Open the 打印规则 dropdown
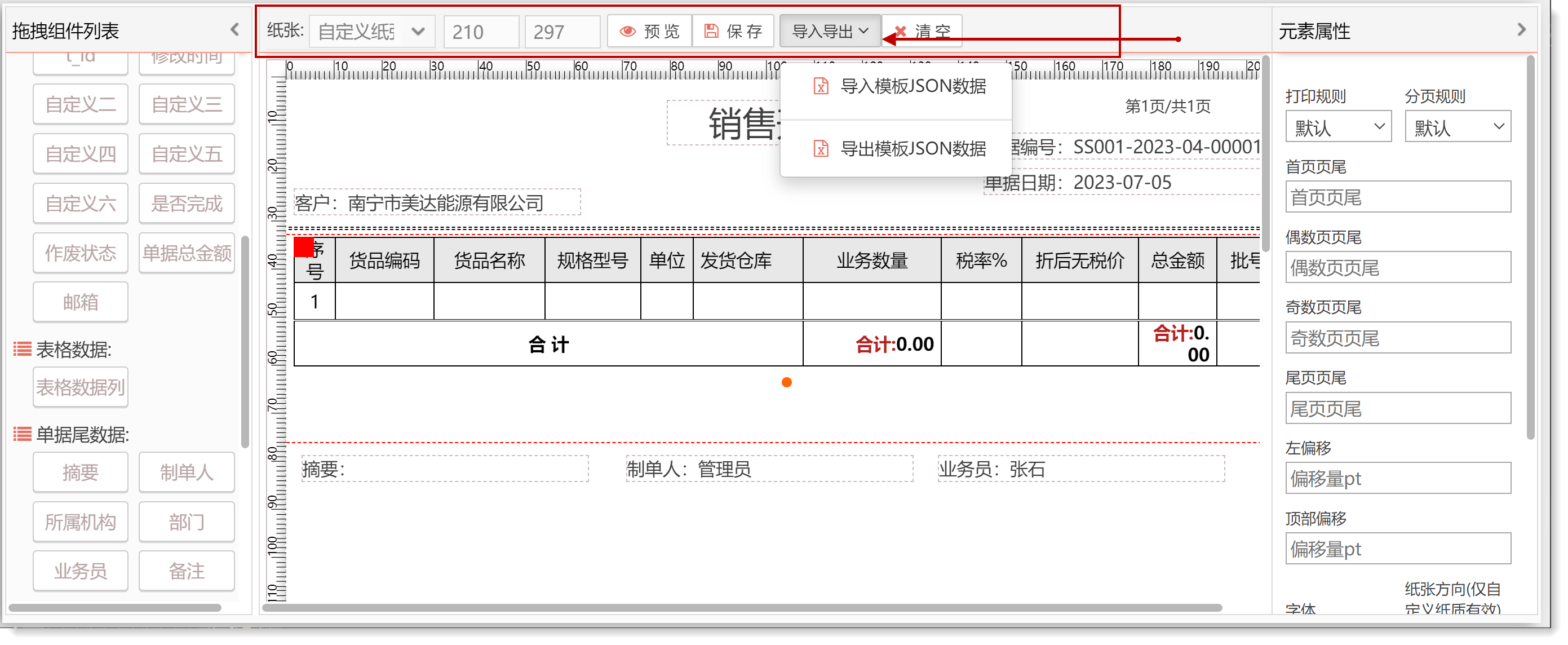The image size is (1568, 645). [1337, 127]
